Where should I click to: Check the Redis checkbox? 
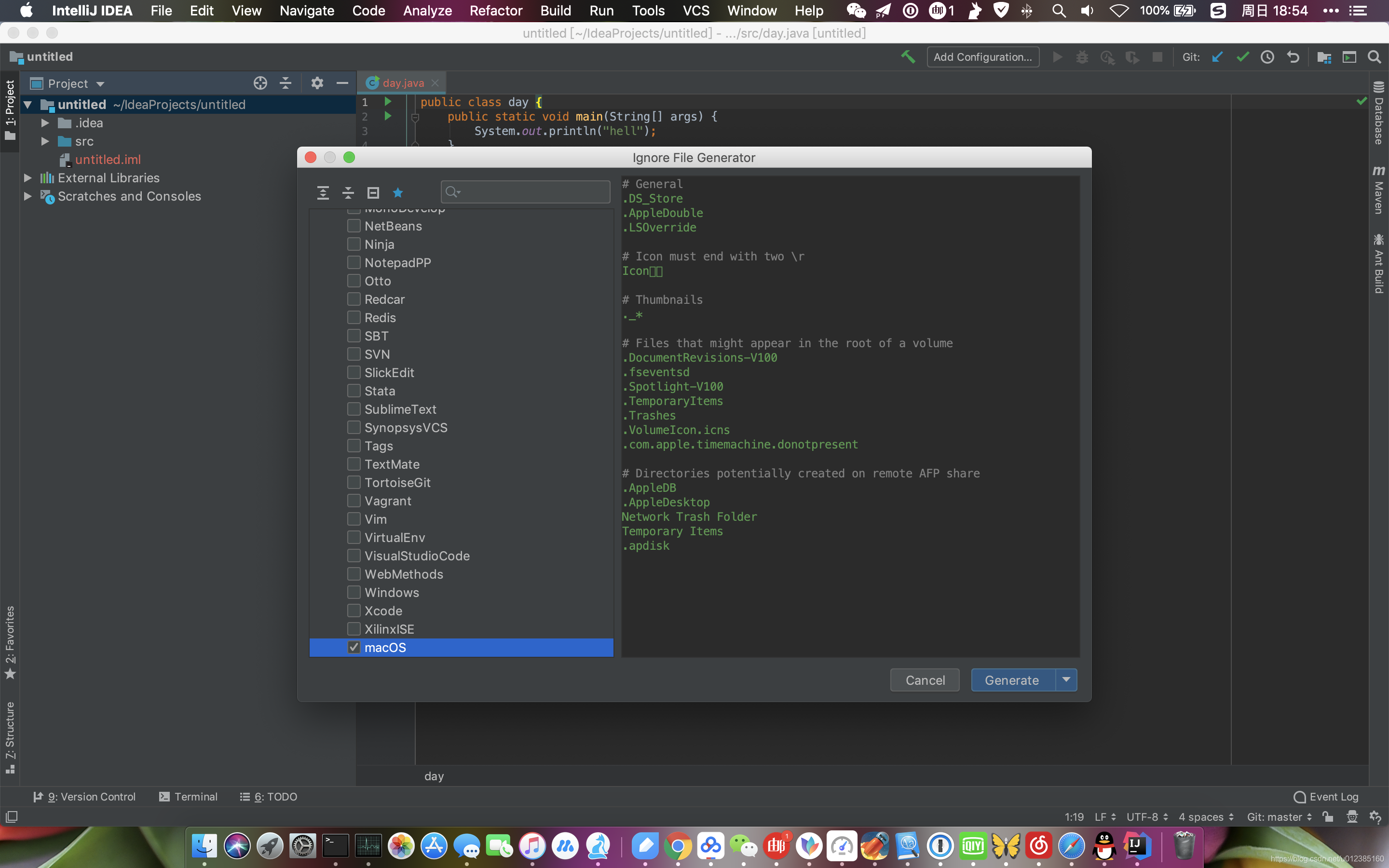(x=354, y=317)
